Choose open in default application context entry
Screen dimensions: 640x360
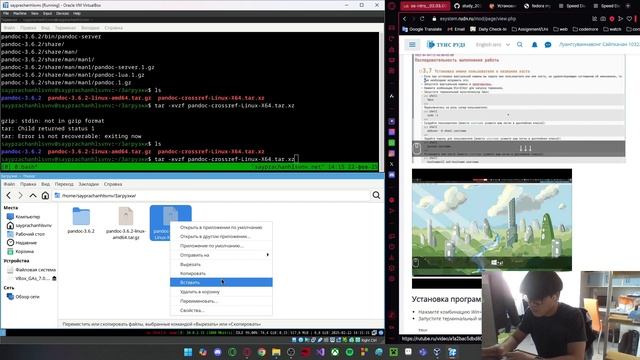tap(221, 227)
